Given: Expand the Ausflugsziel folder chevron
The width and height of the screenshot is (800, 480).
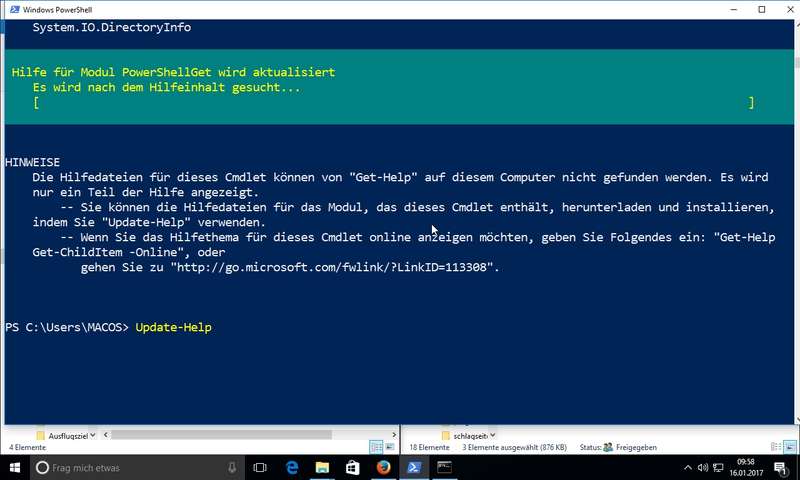Looking at the screenshot, I should pyautogui.click(x=92, y=436).
